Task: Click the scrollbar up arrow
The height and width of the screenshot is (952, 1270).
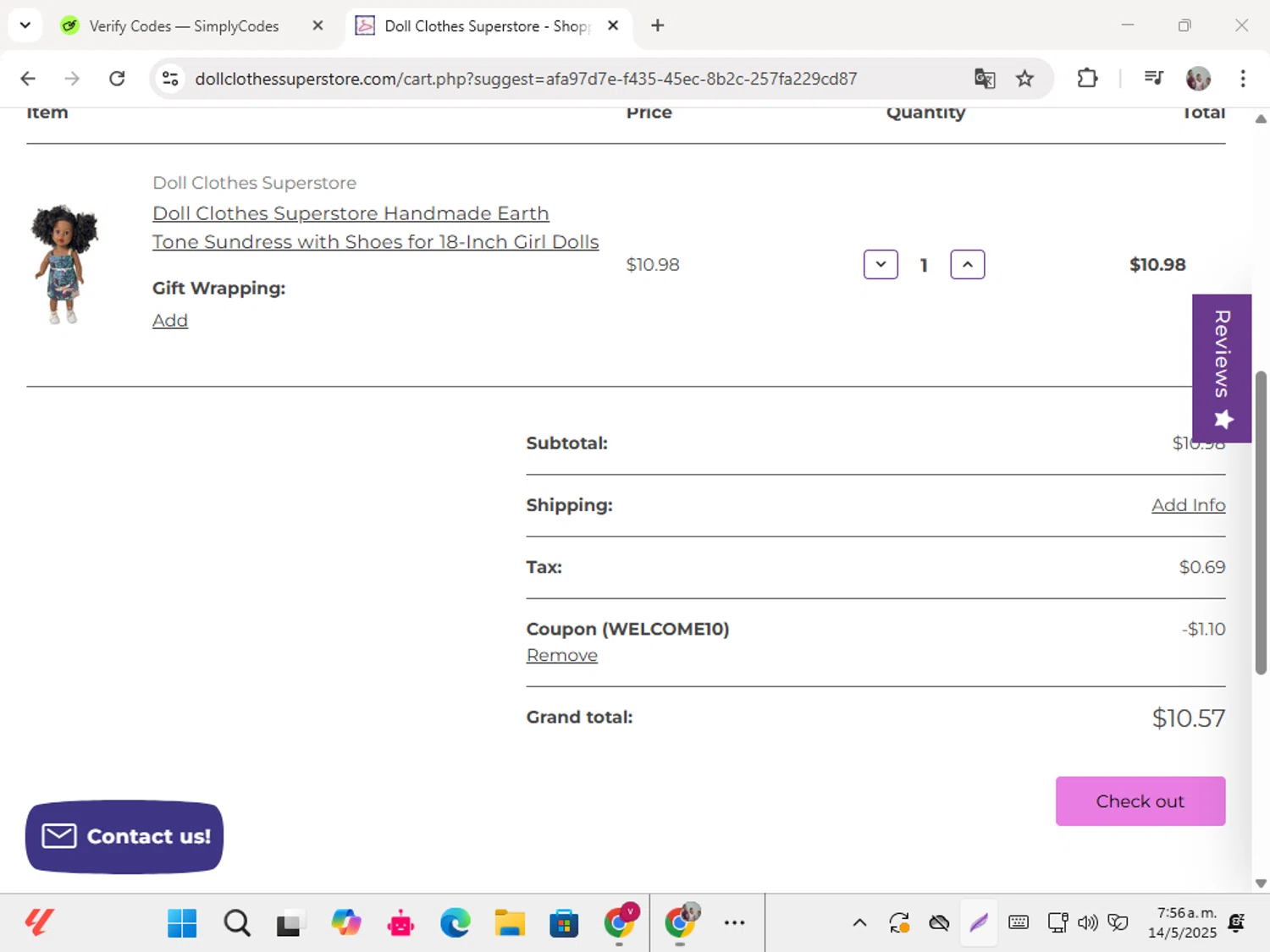Action: click(1261, 119)
